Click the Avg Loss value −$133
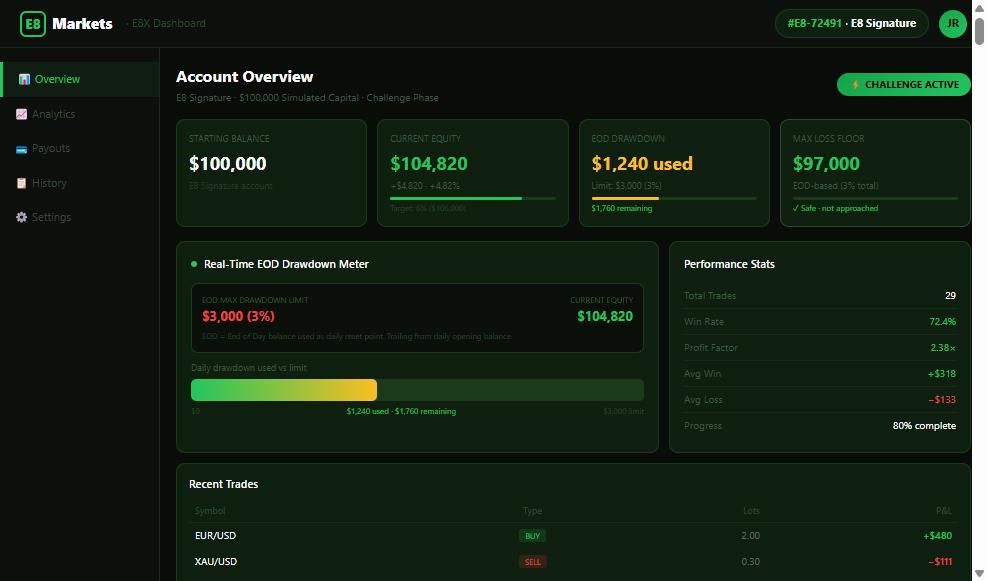987x581 pixels. point(942,400)
